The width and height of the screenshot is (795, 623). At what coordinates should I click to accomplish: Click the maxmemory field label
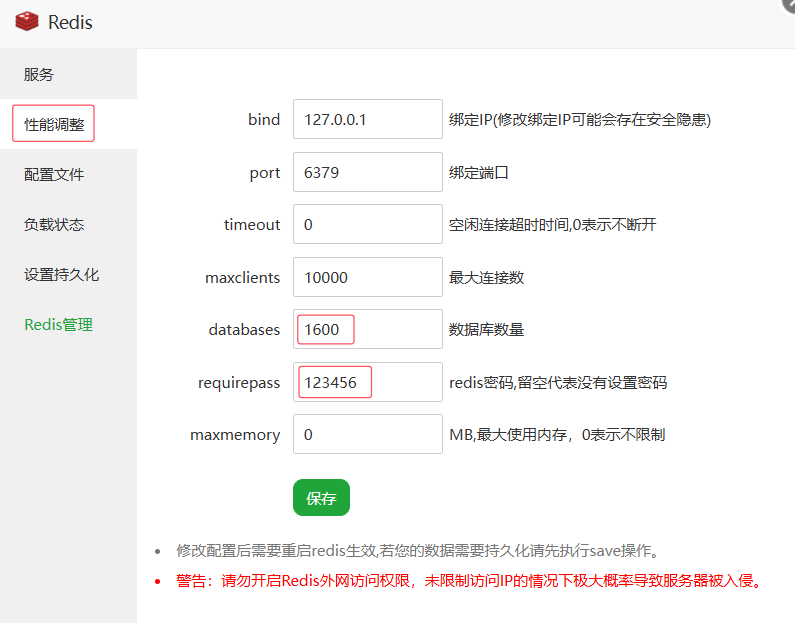click(x=235, y=435)
